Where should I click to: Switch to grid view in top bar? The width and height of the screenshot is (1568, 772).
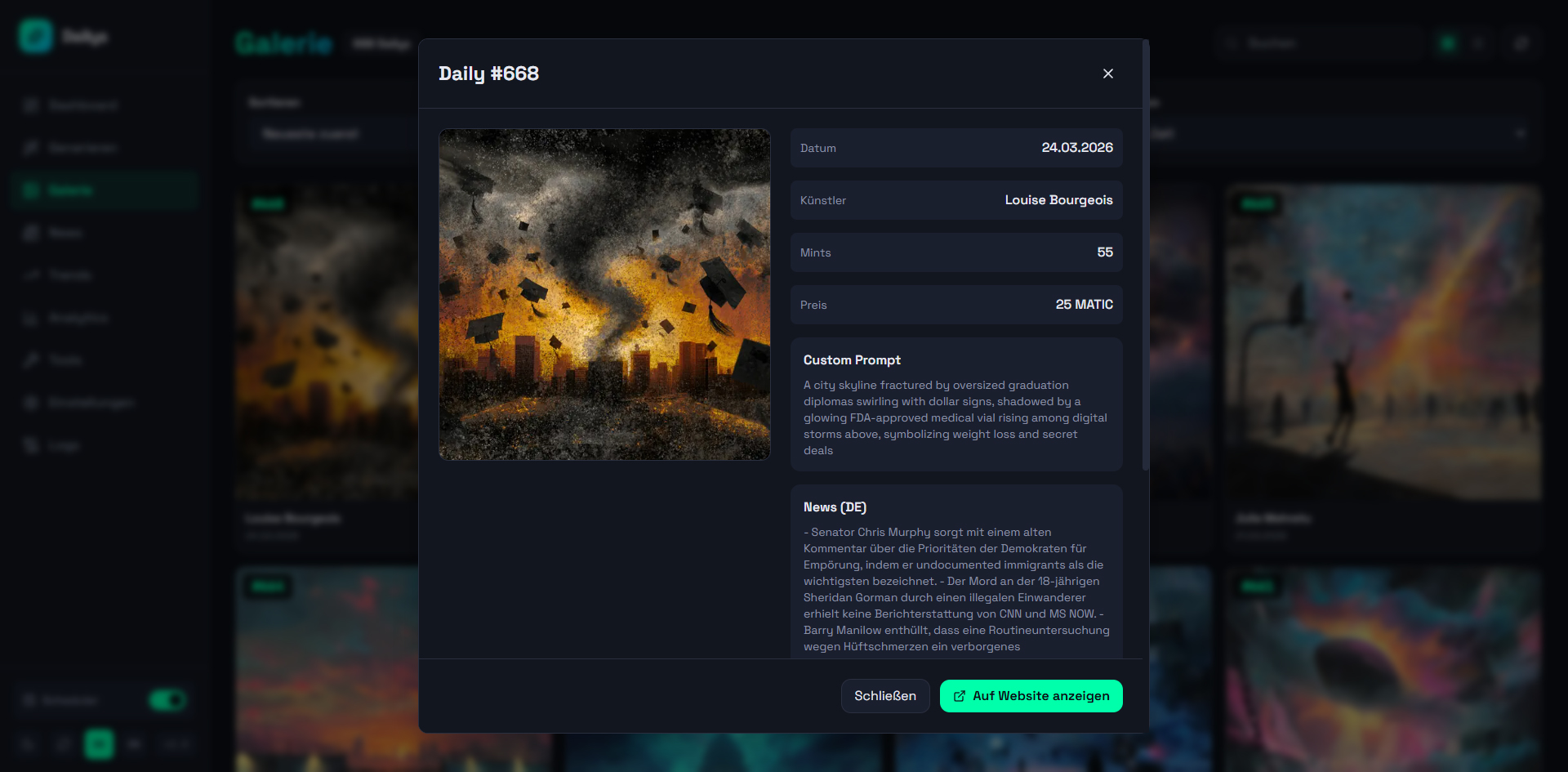(1448, 43)
